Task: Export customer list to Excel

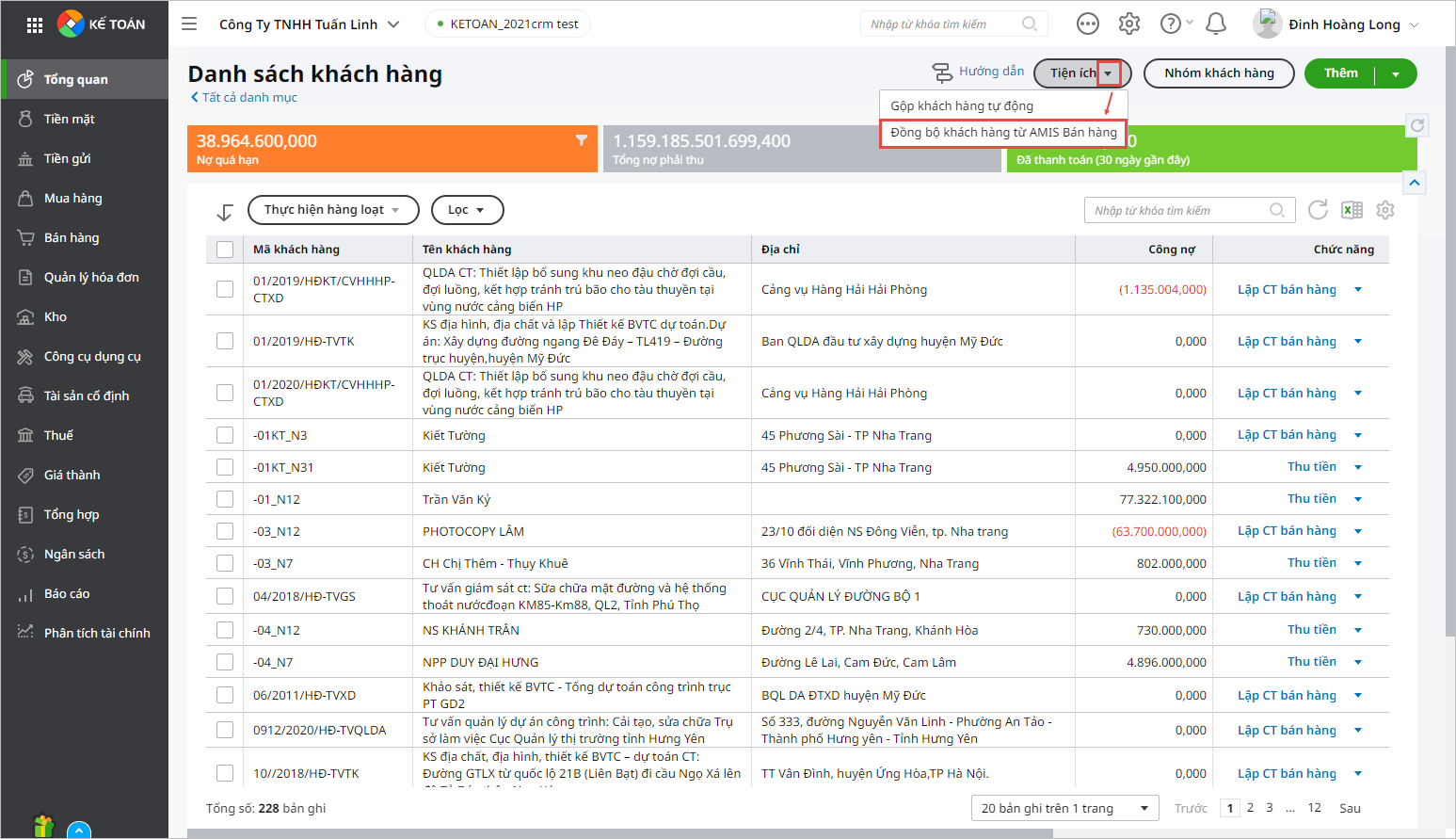Action: pyautogui.click(x=1352, y=210)
